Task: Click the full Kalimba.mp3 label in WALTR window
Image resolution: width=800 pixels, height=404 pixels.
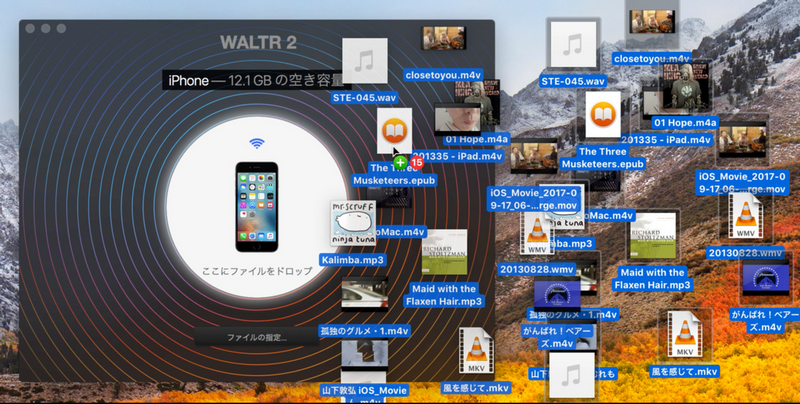Action: coord(353,260)
